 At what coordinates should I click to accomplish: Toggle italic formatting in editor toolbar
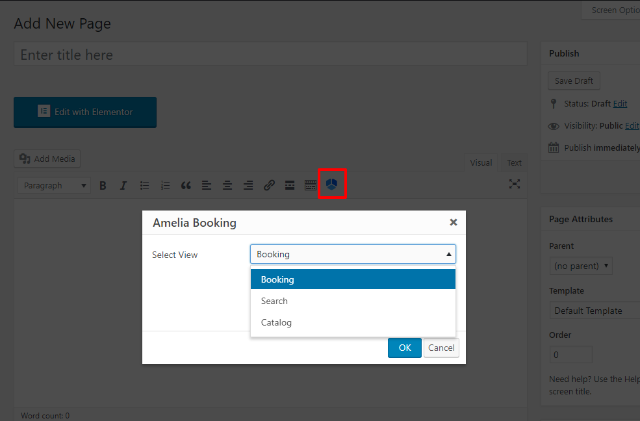coord(123,186)
